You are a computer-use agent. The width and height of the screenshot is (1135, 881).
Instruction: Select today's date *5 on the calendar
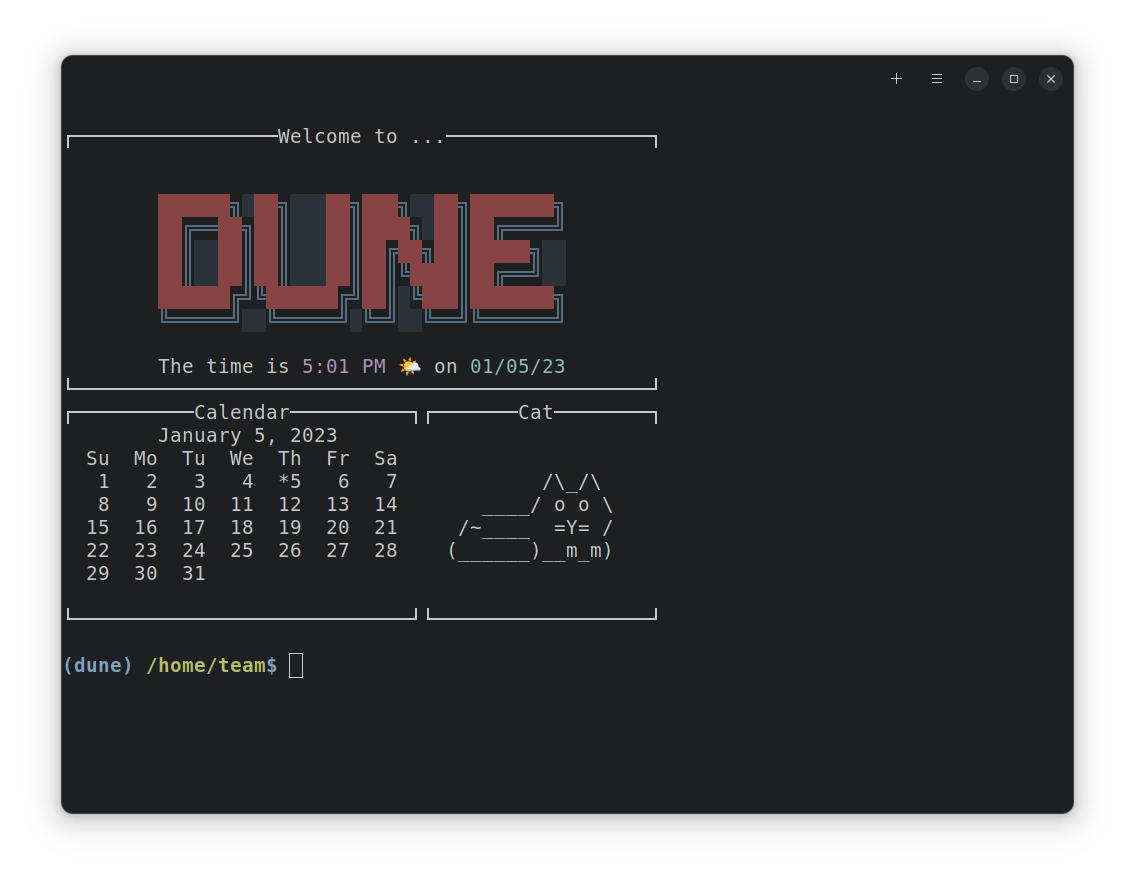tap(290, 481)
